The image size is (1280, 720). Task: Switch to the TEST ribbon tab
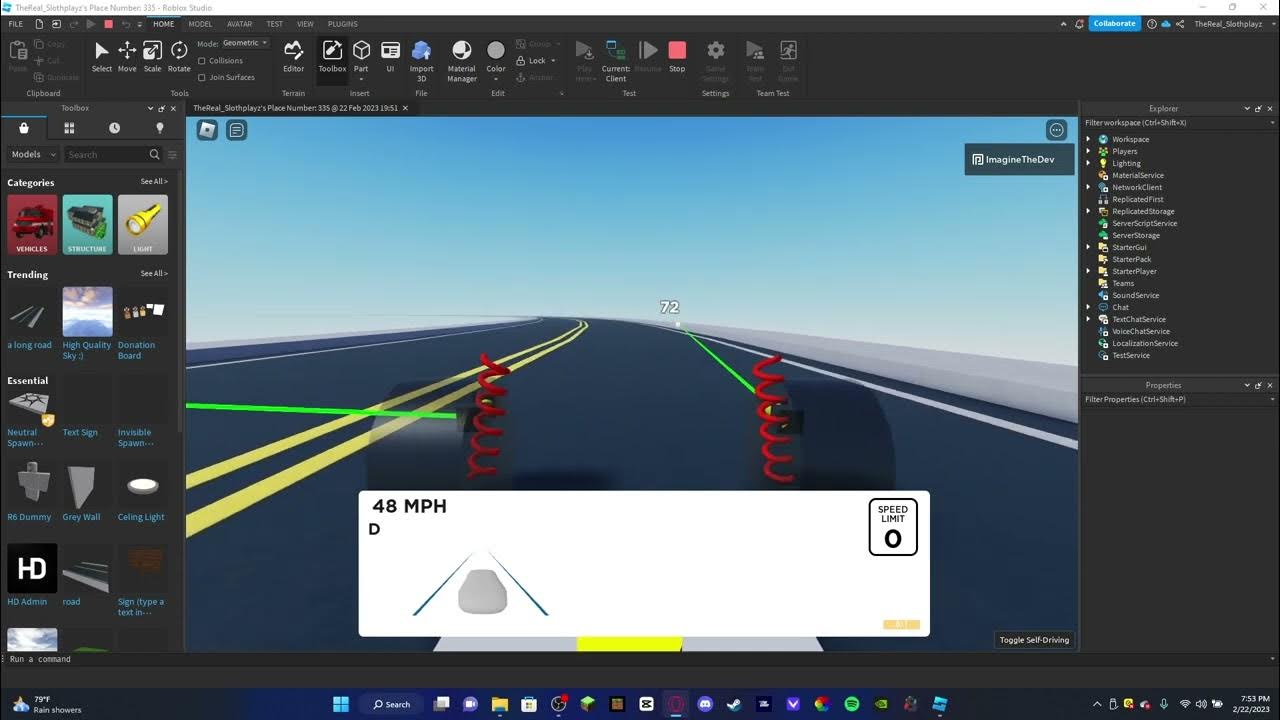pos(274,24)
